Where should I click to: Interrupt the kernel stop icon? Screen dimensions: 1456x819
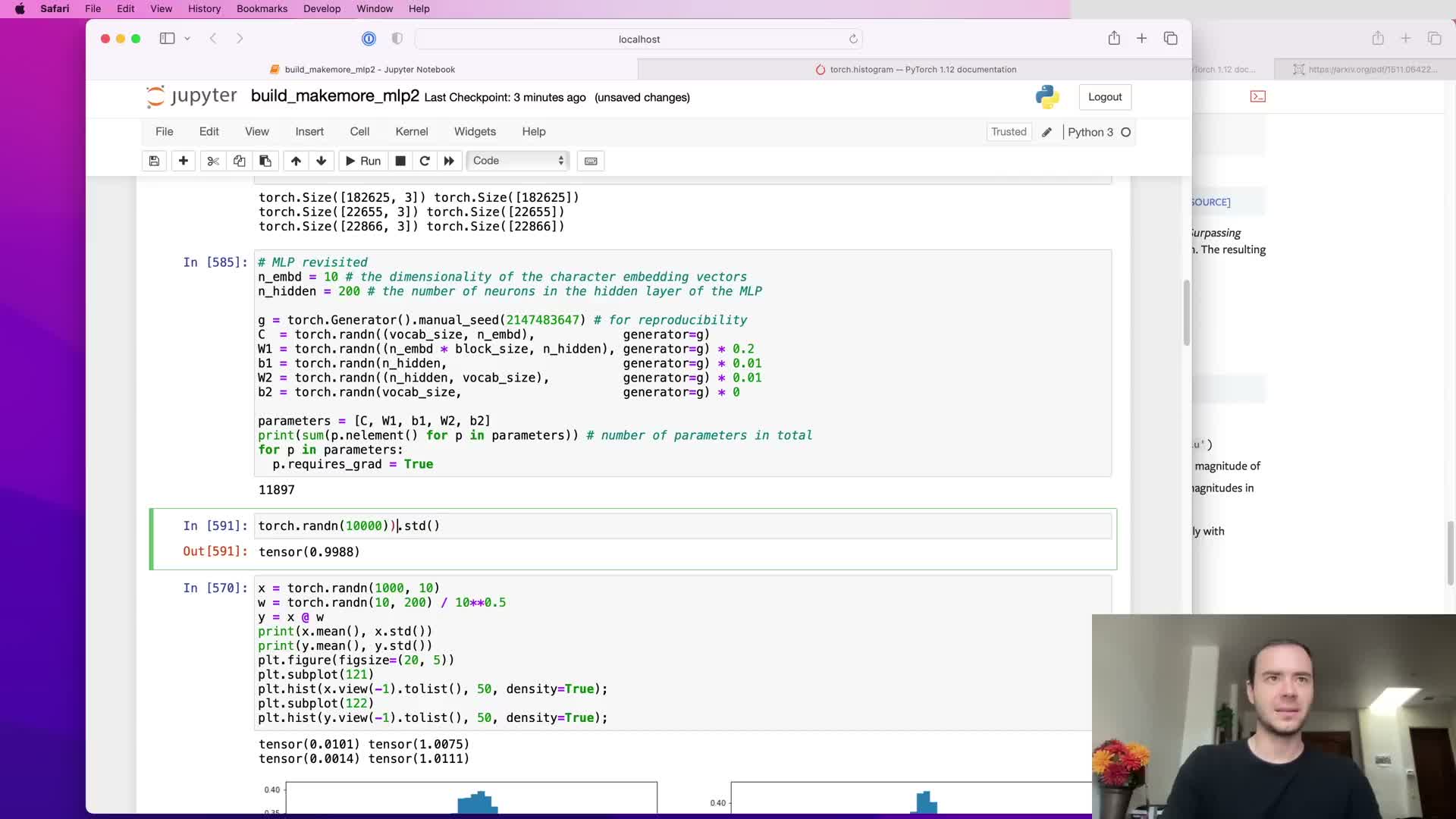(x=400, y=161)
